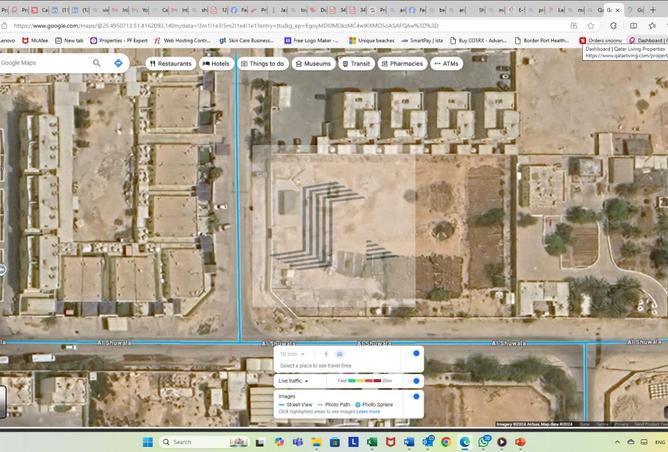
Task: Click the traffic Fast-Slow color legend
Action: point(364,381)
